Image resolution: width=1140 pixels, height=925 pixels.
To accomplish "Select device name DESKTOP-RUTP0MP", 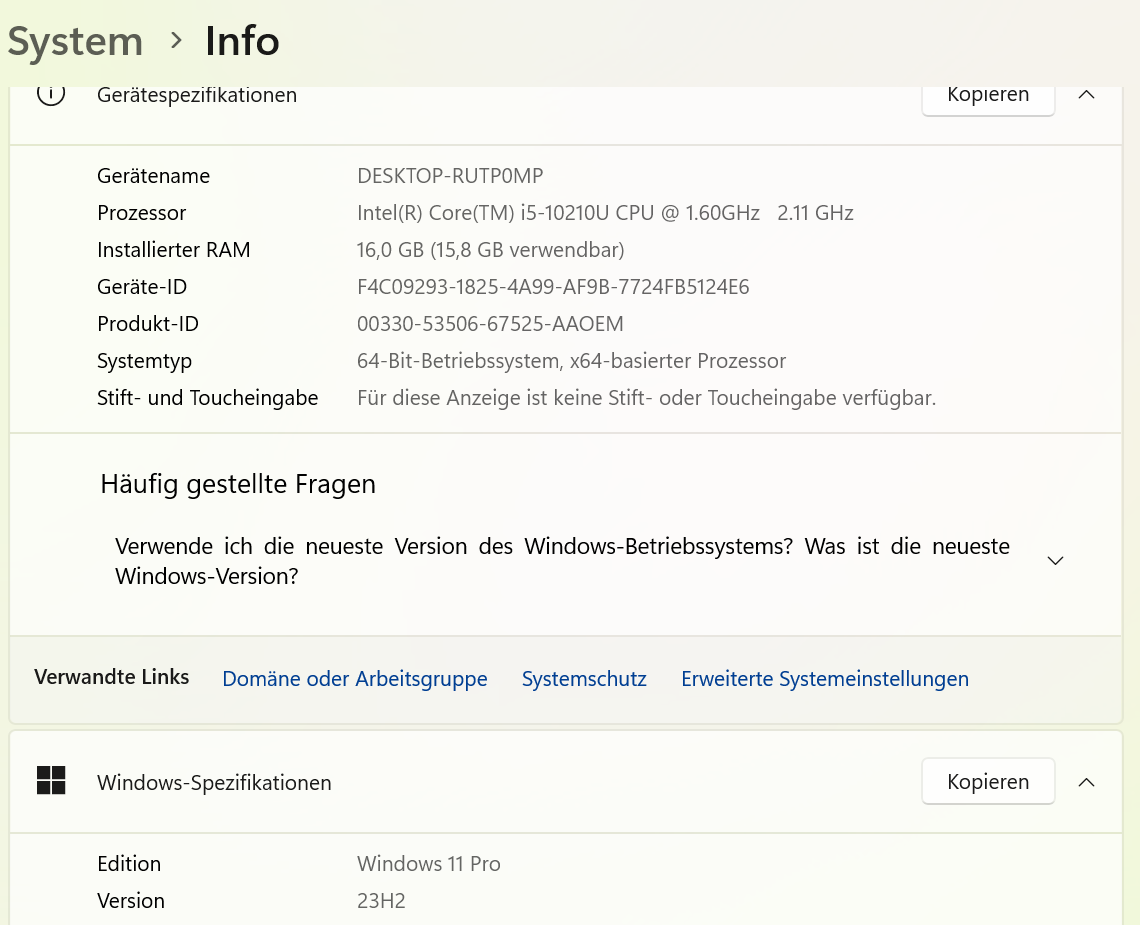I will click(x=450, y=176).
